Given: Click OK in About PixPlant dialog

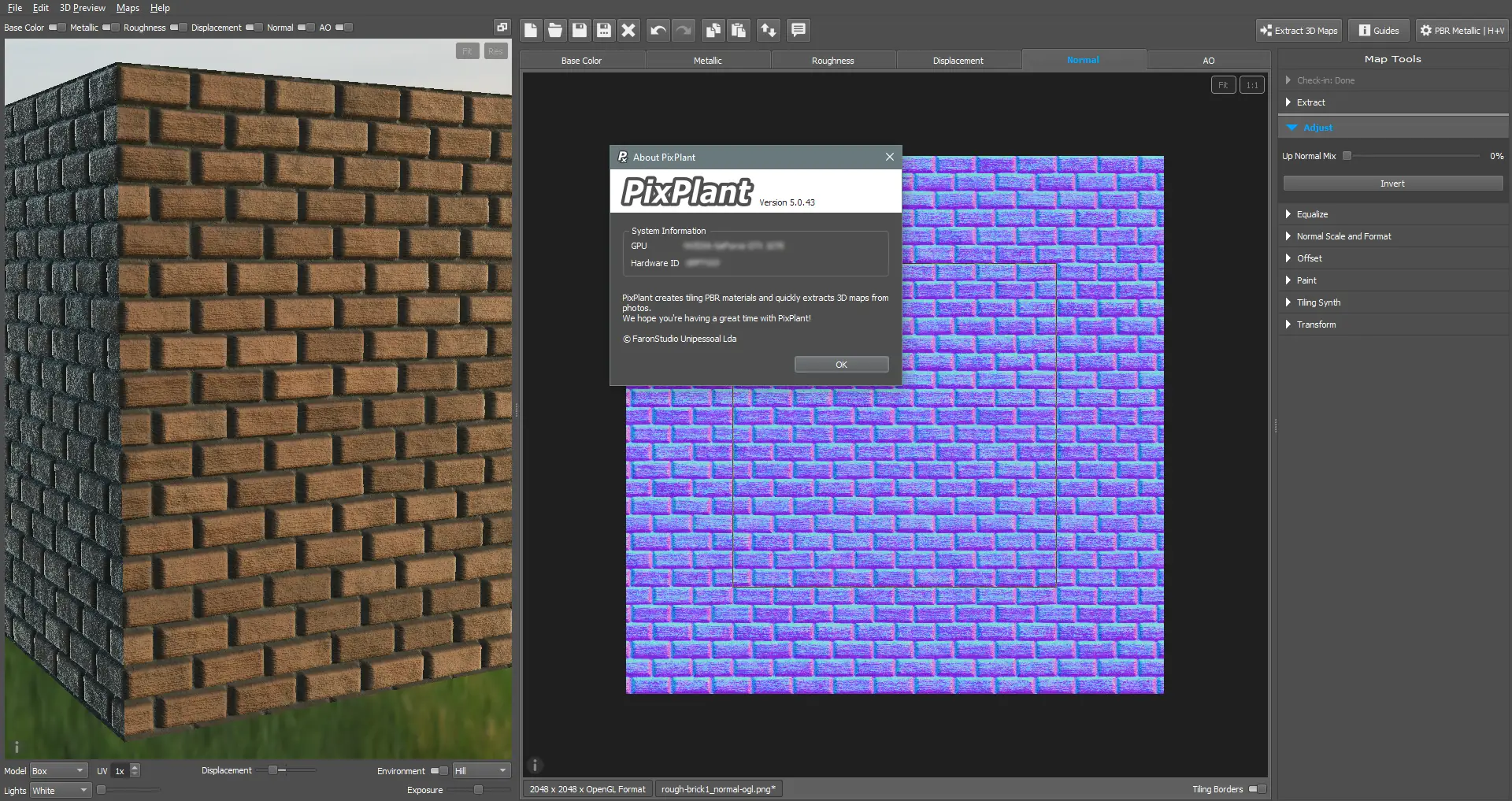Looking at the screenshot, I should click(x=841, y=365).
